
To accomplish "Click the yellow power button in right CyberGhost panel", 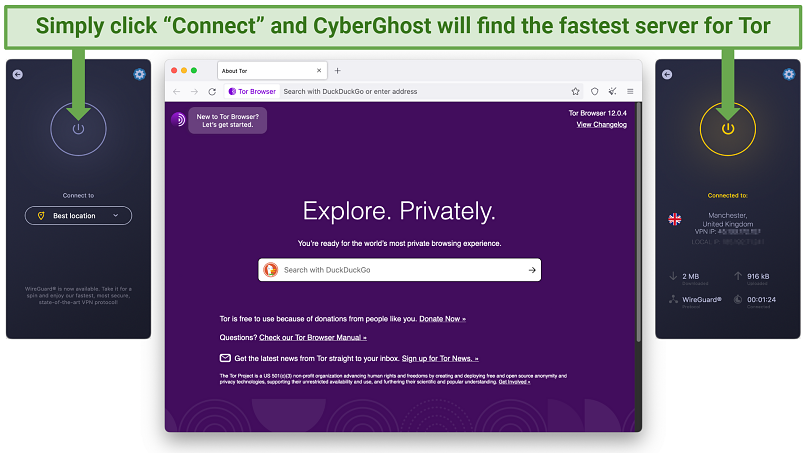I will (727, 129).
